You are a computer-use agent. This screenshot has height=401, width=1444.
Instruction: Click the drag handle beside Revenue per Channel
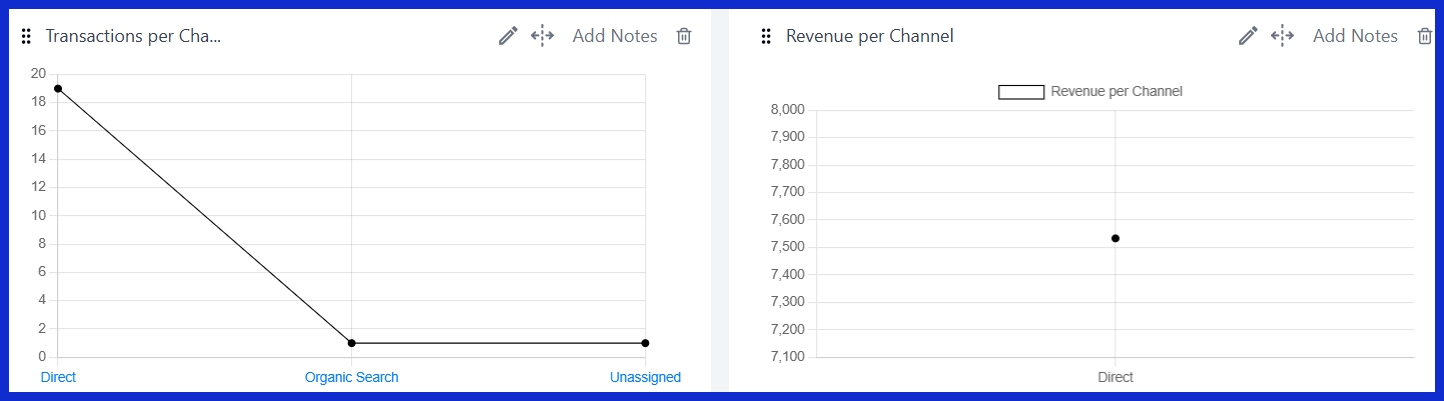click(766, 37)
